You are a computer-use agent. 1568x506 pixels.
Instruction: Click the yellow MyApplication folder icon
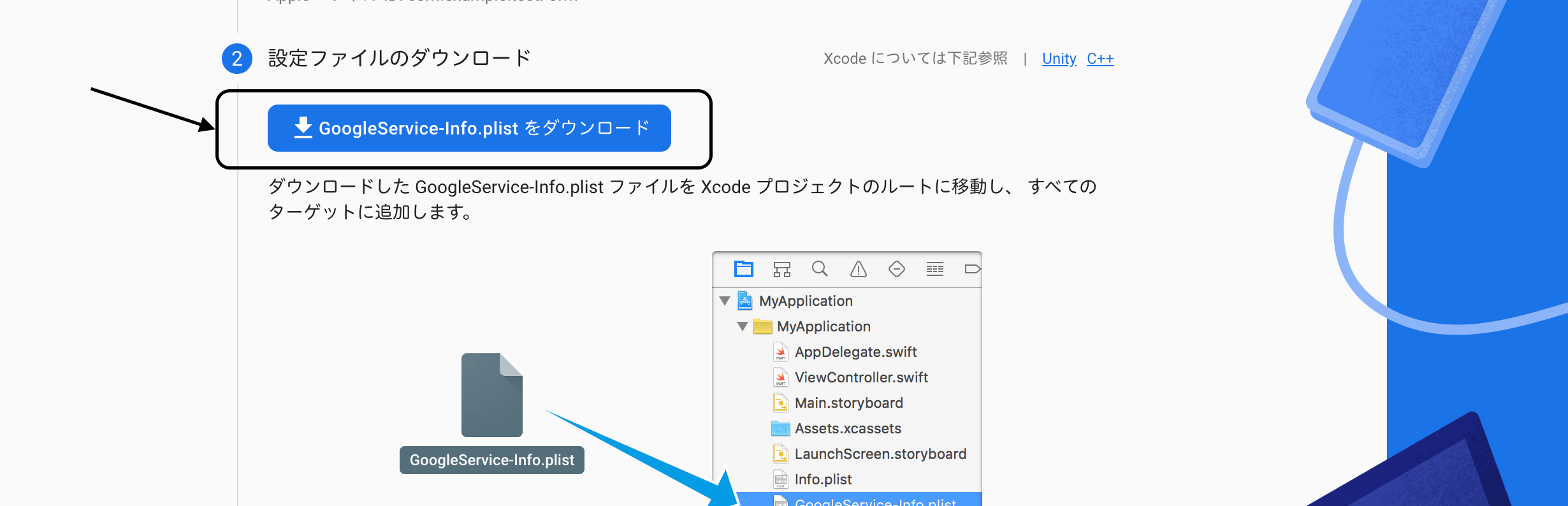click(x=762, y=326)
